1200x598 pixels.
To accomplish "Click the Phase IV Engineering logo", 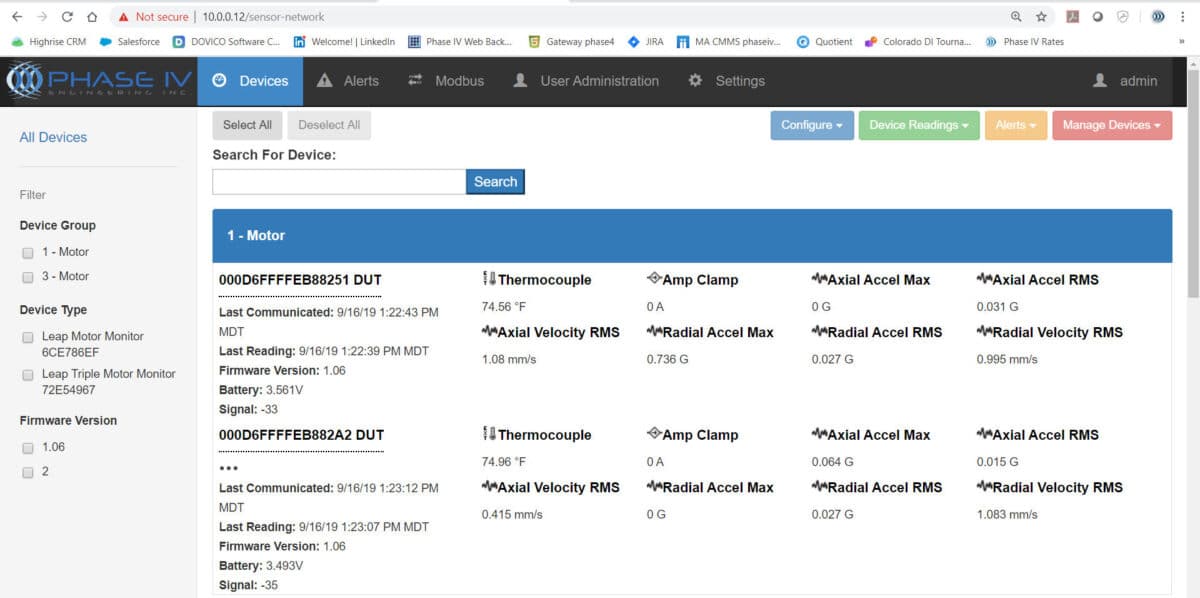I will [x=97, y=81].
